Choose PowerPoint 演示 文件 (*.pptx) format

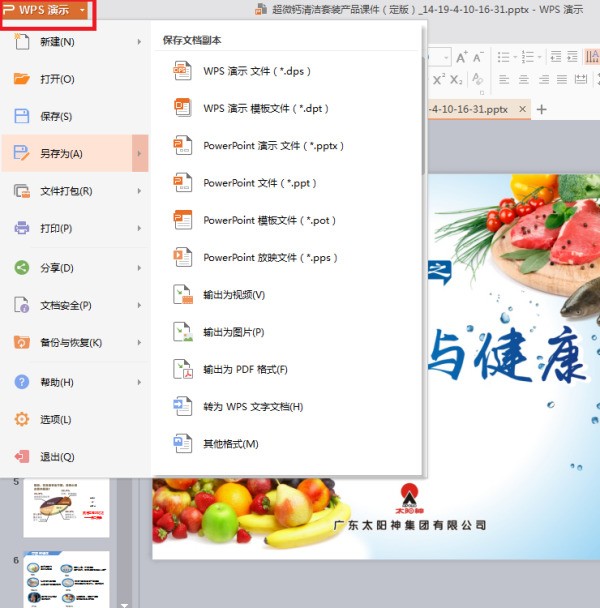(273, 146)
